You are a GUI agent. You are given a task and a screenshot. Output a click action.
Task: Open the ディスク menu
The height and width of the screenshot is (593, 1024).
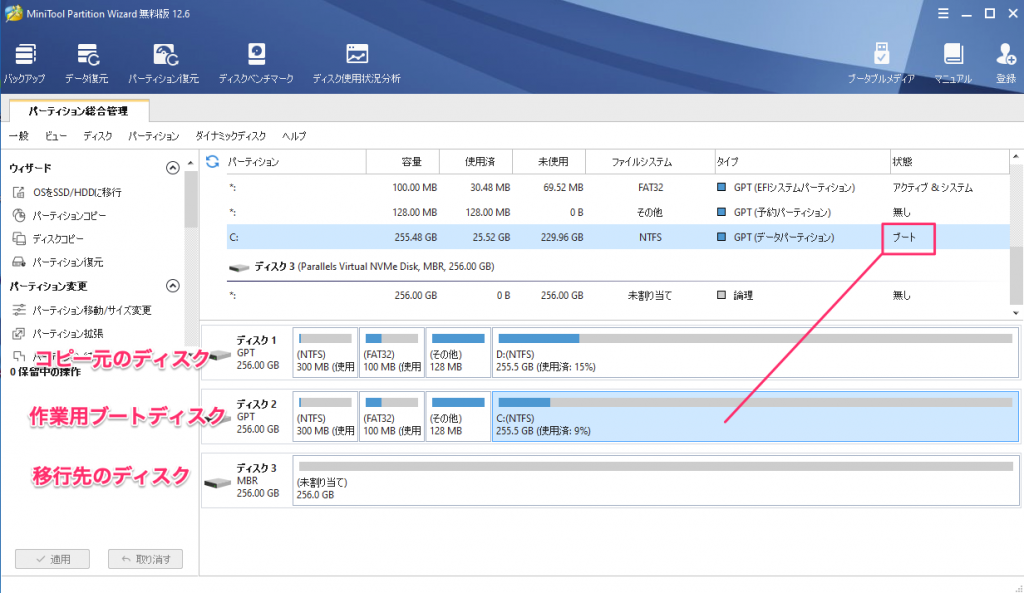tap(98, 136)
